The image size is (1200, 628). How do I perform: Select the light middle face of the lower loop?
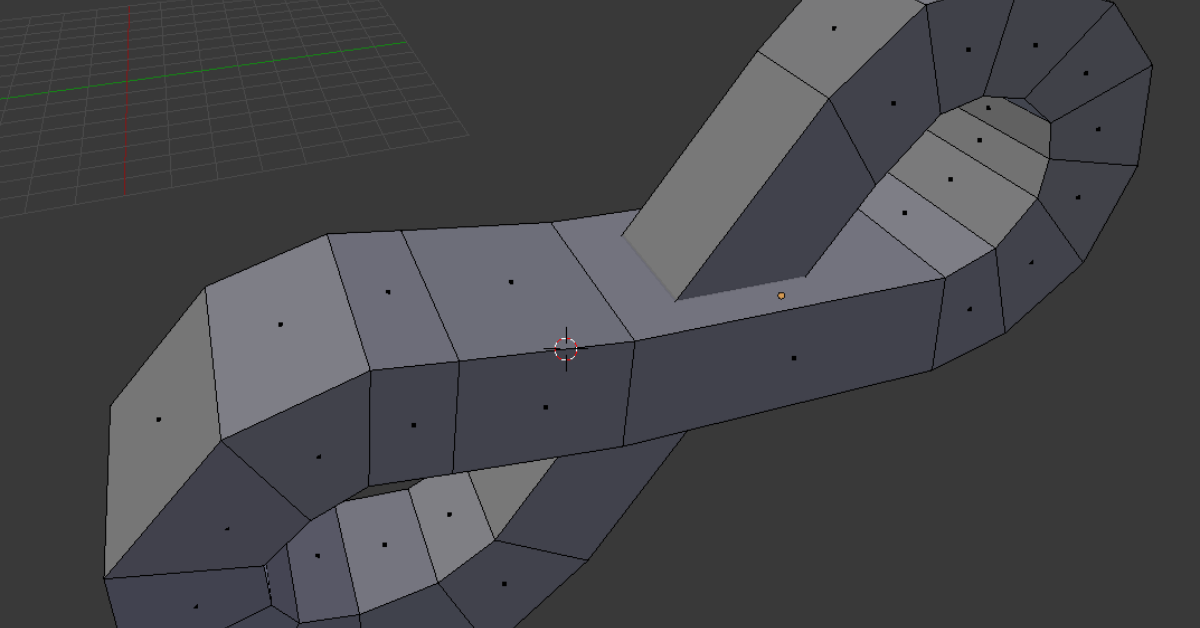pyautogui.click(x=384, y=545)
